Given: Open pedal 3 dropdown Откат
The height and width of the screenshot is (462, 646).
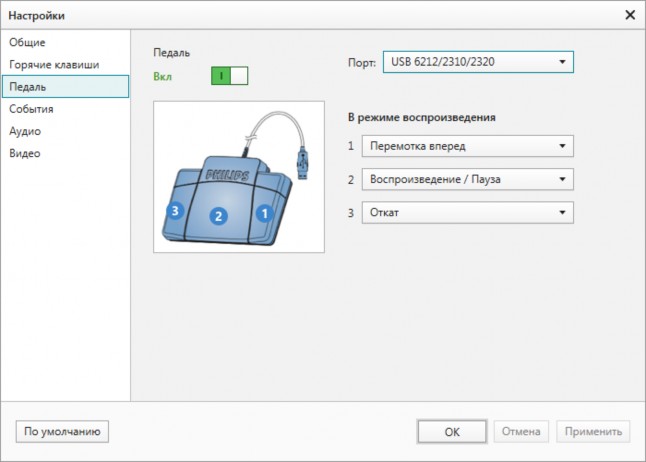Looking at the screenshot, I should coord(468,213).
